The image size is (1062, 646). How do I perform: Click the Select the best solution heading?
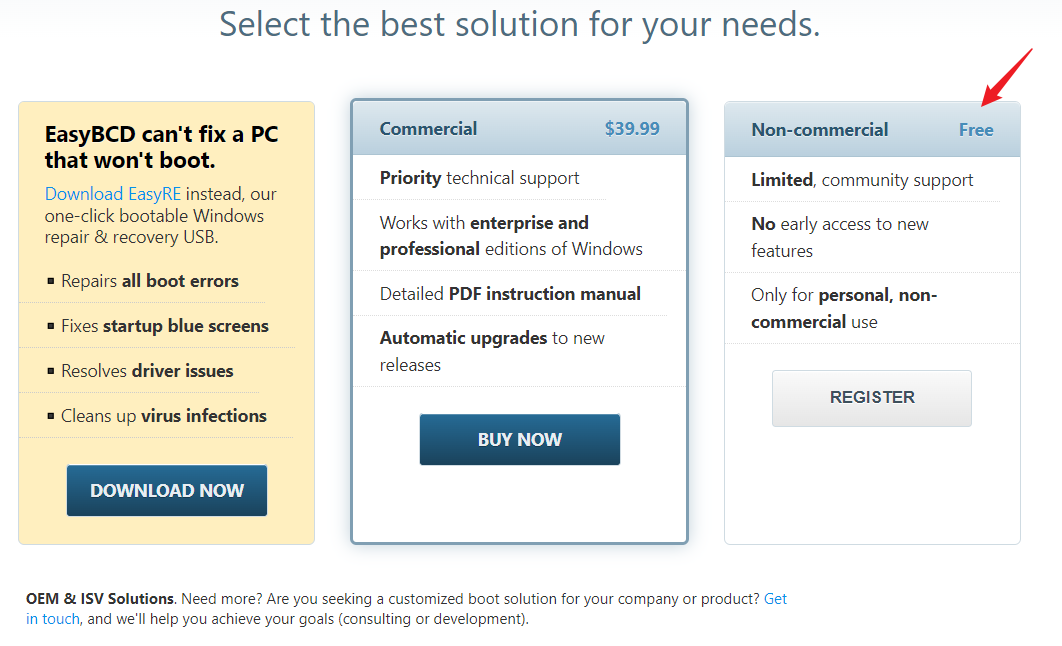[x=520, y=23]
